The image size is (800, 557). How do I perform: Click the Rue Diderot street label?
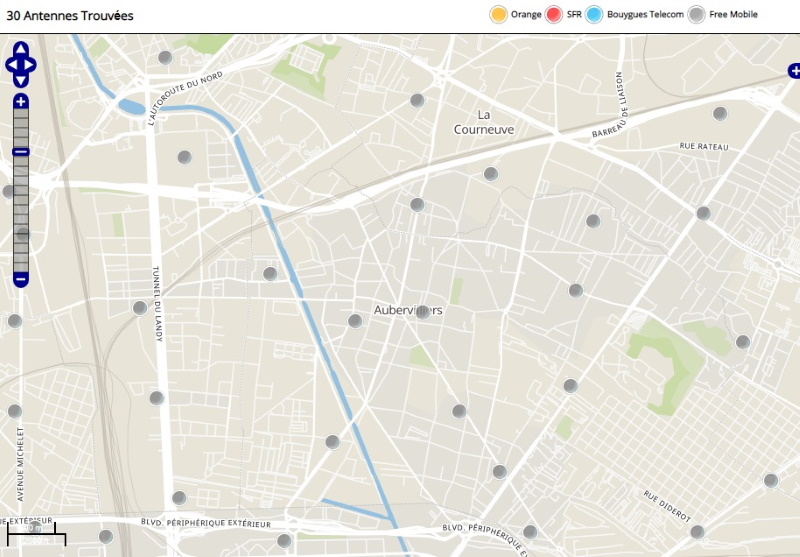click(667, 507)
